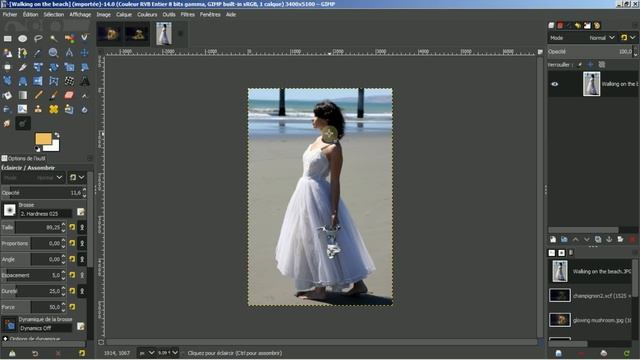Select the Scale tool
This screenshot has width=640, height=360.
[x=69, y=67]
